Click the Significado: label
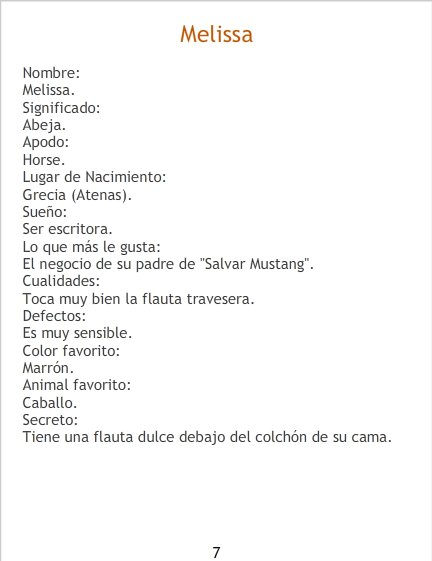Viewport: 432px width, 561px height. [61, 108]
